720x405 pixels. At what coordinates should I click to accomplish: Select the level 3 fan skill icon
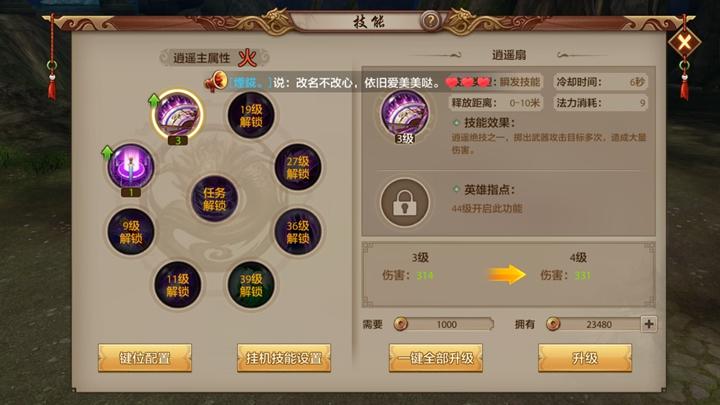(x=177, y=114)
